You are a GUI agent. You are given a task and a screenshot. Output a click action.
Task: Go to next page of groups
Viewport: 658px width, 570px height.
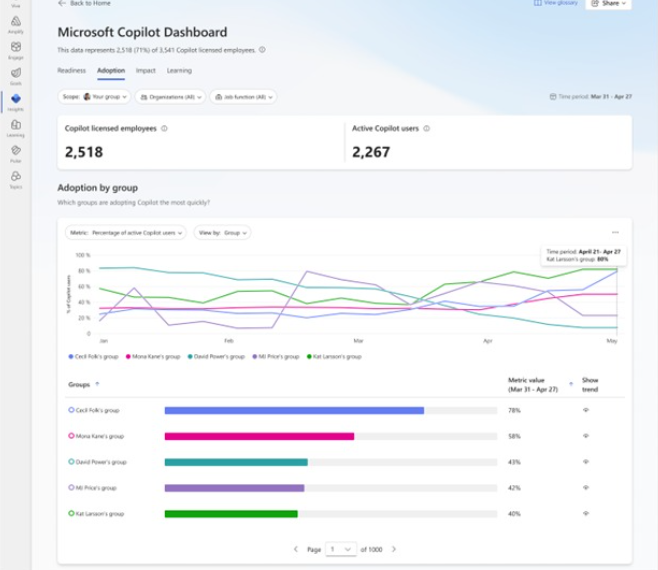click(x=394, y=549)
